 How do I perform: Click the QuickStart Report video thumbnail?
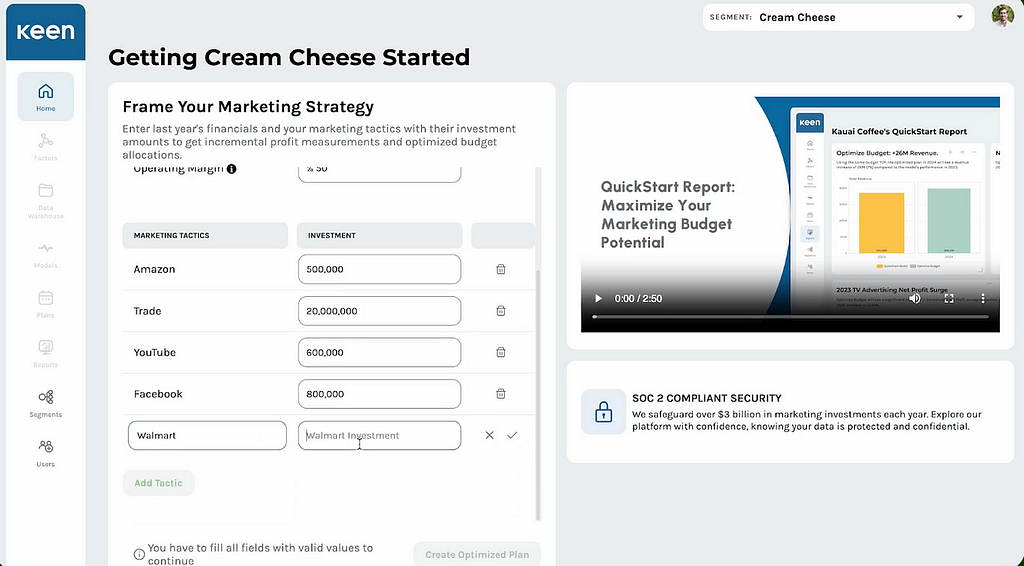click(790, 215)
